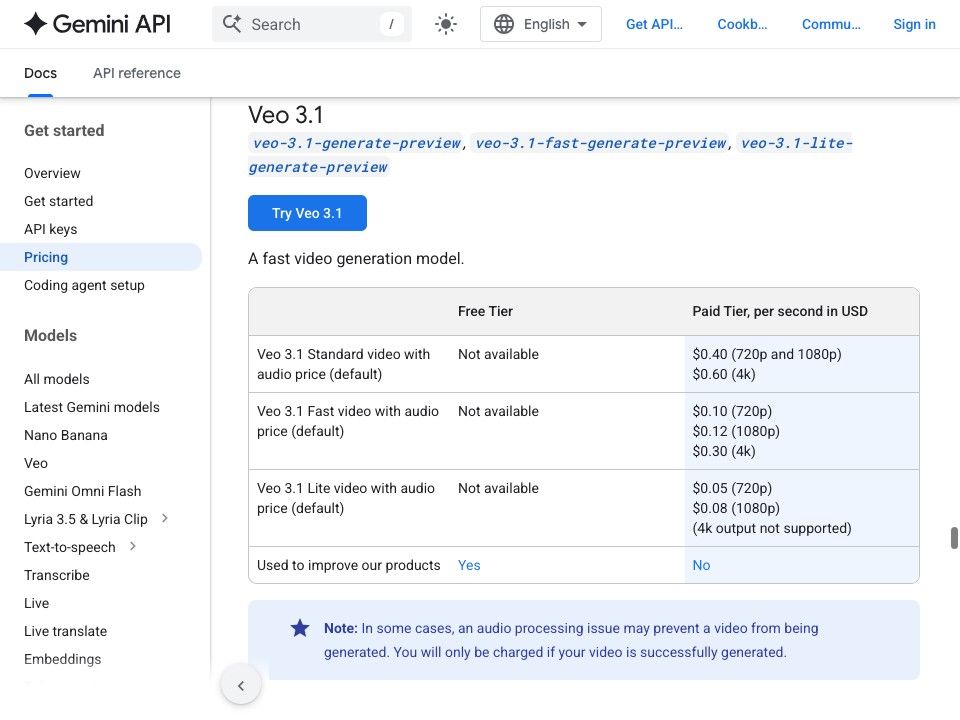Open Nano Banana sidebar item

[x=66, y=435]
